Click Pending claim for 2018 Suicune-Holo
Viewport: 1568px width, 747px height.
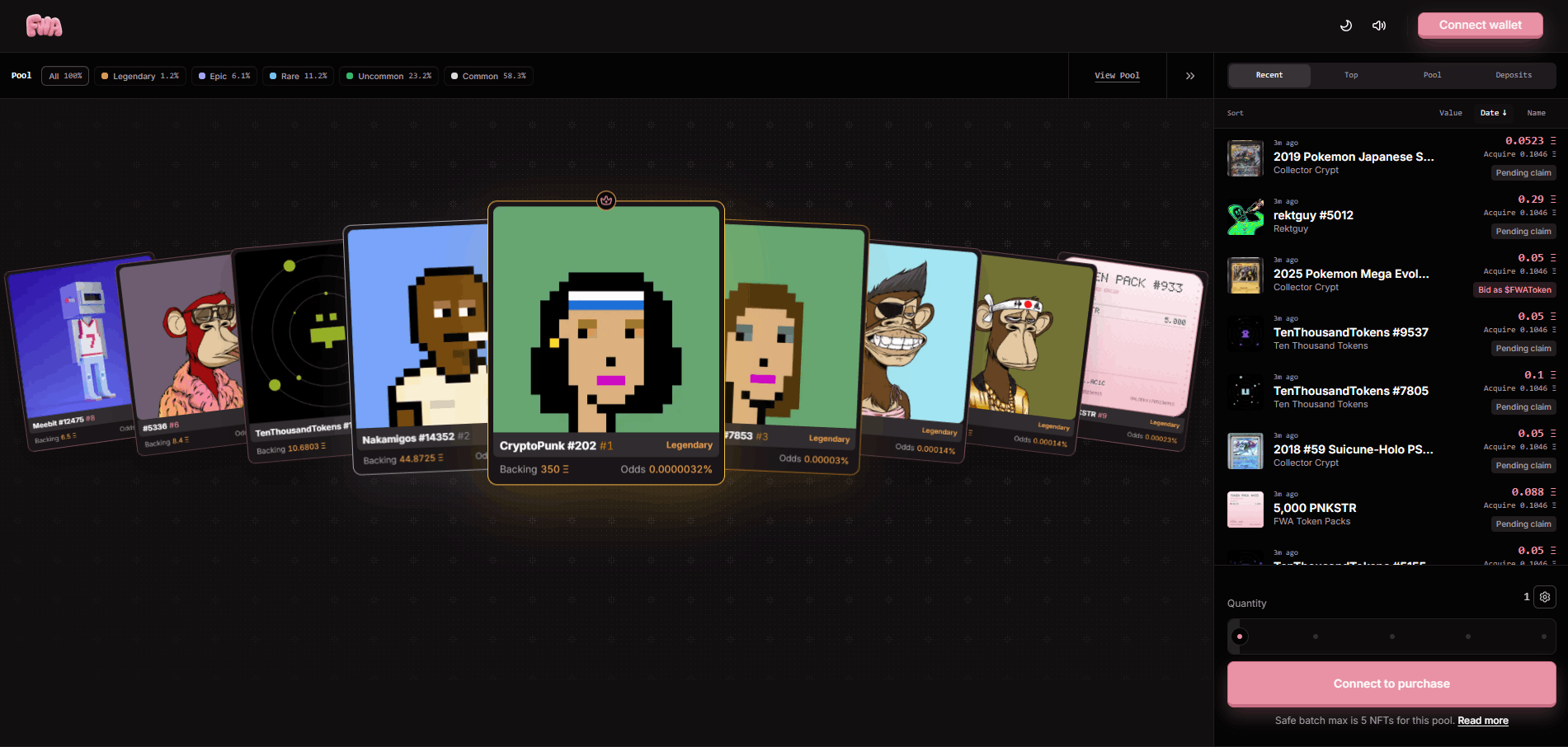coord(1523,466)
